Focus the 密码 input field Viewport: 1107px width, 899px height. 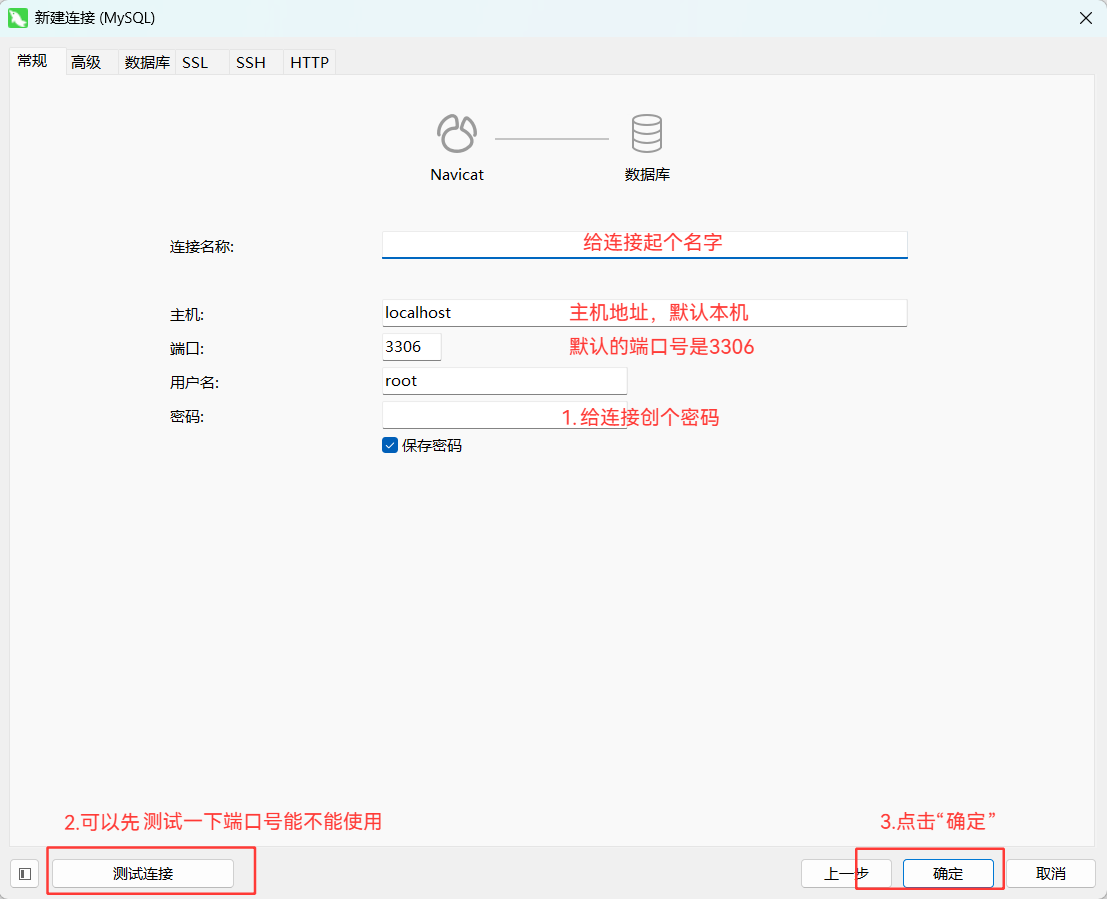tap(505, 415)
